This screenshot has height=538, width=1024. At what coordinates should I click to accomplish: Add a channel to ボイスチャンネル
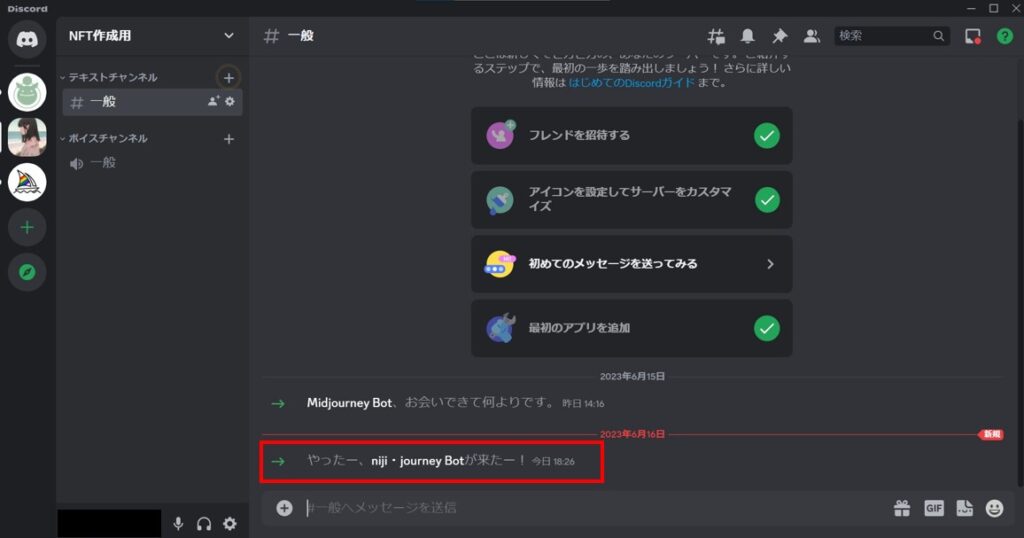[229, 139]
